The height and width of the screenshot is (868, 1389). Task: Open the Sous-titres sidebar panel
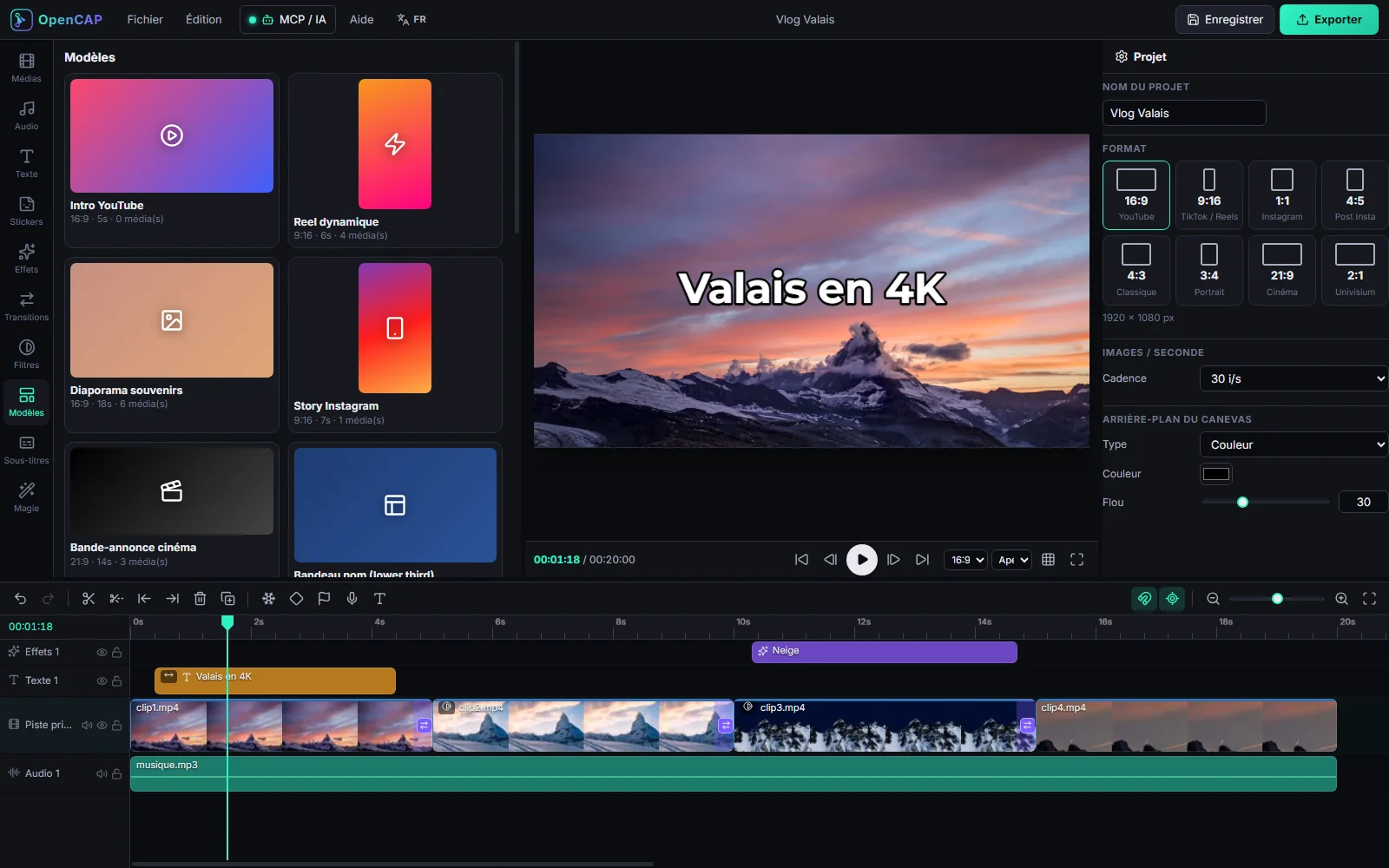[x=26, y=450]
